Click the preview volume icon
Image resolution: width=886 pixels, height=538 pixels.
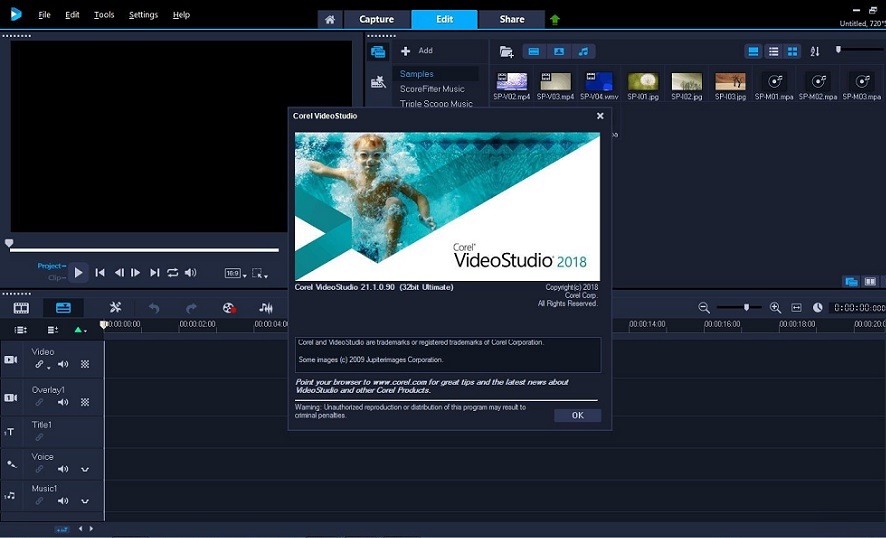(x=190, y=272)
